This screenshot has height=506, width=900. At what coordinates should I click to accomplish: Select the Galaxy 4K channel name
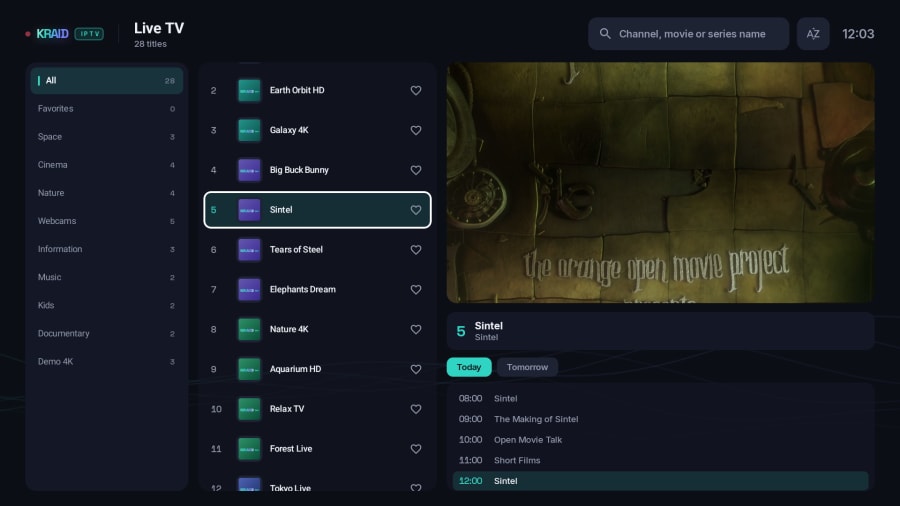click(x=289, y=130)
